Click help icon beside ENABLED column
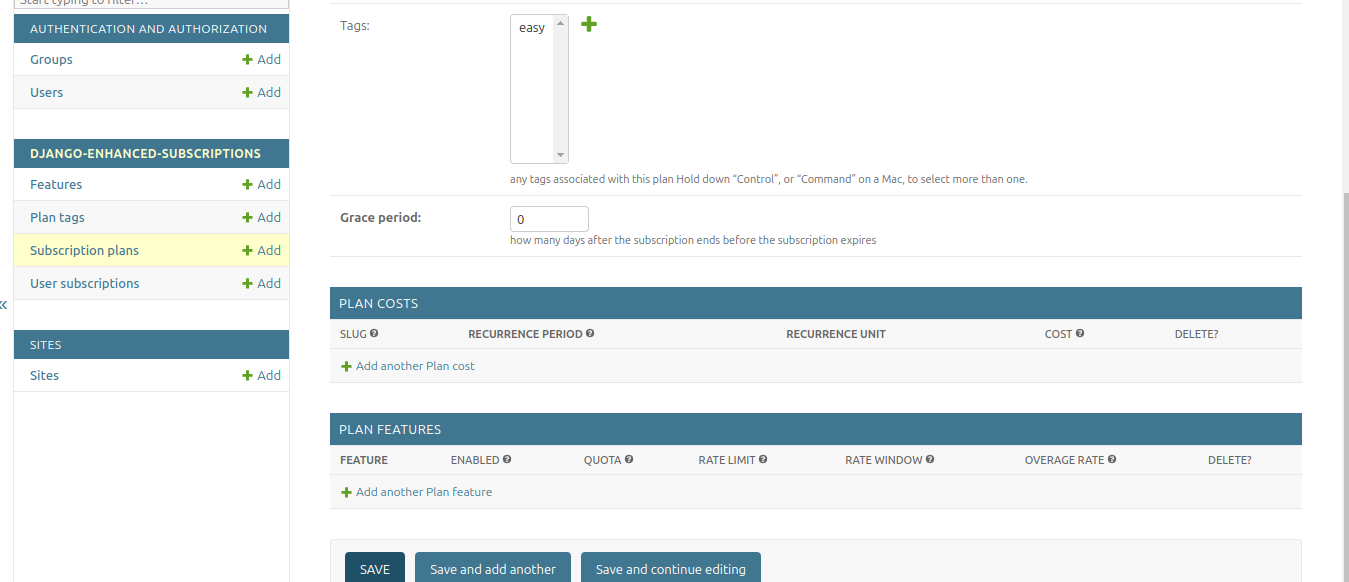This screenshot has height=582, width=1349. (x=507, y=459)
